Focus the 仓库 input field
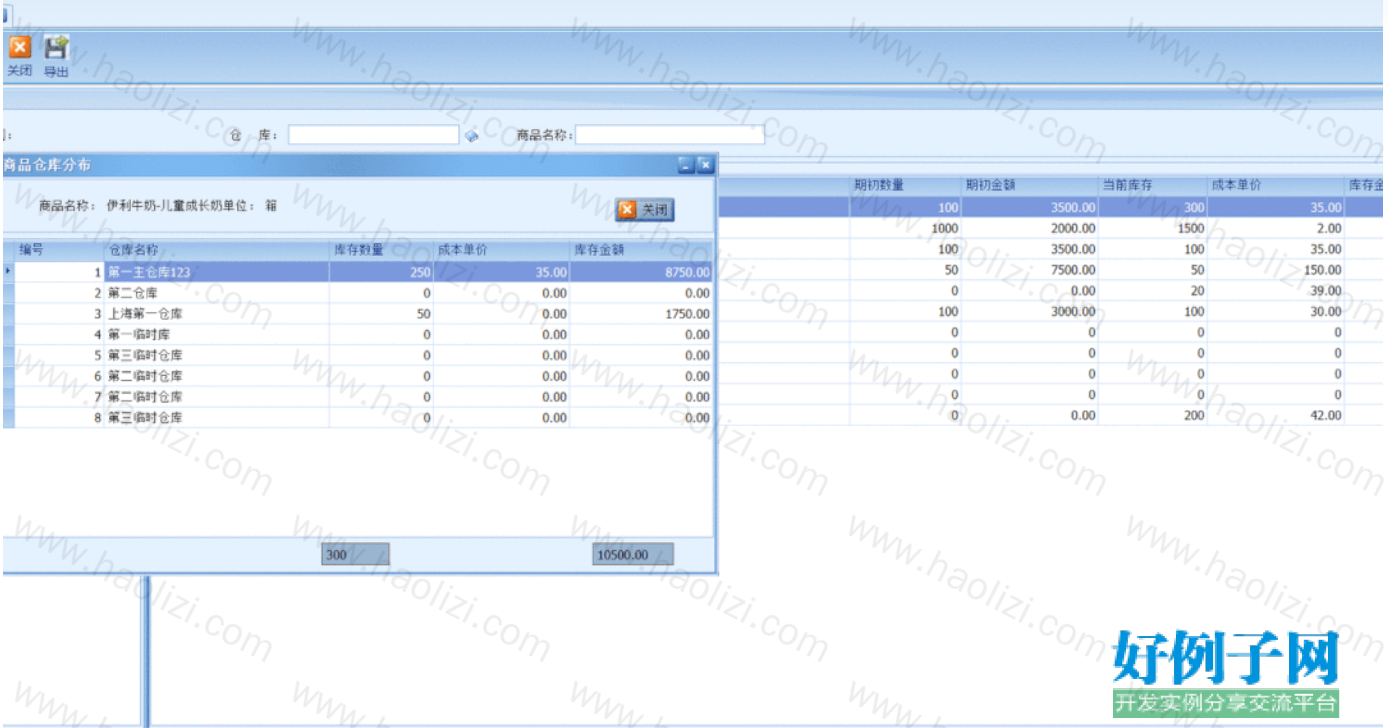The width and height of the screenshot is (1388, 728). (373, 135)
